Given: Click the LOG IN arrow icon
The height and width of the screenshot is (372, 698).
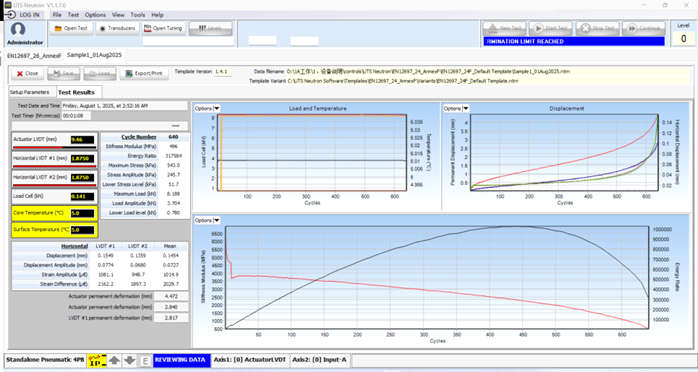Looking at the screenshot, I should coord(11,15).
